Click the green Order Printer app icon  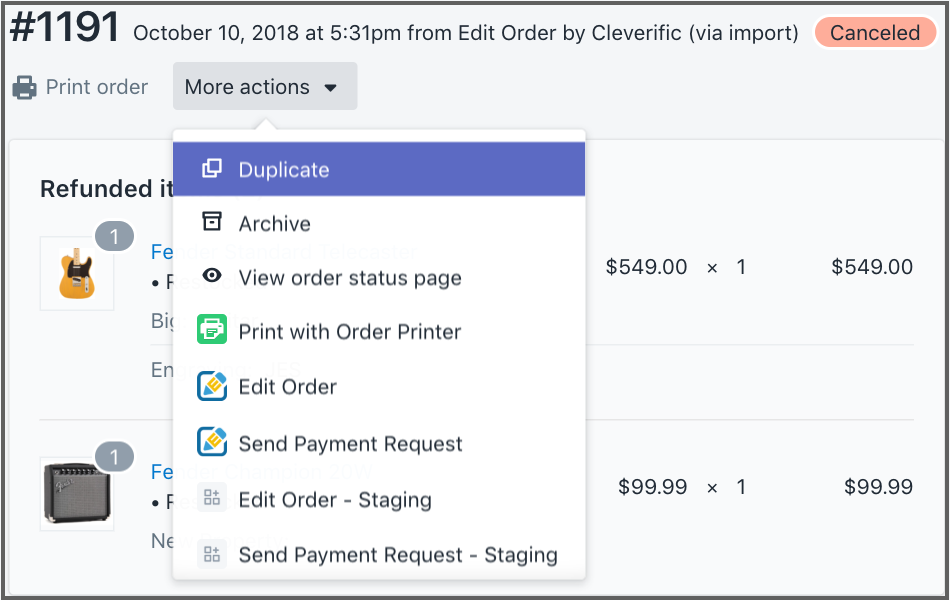point(212,330)
